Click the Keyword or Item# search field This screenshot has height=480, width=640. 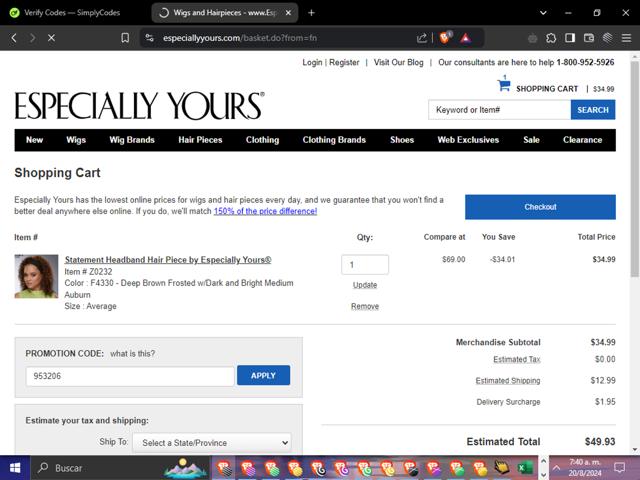[500, 110]
